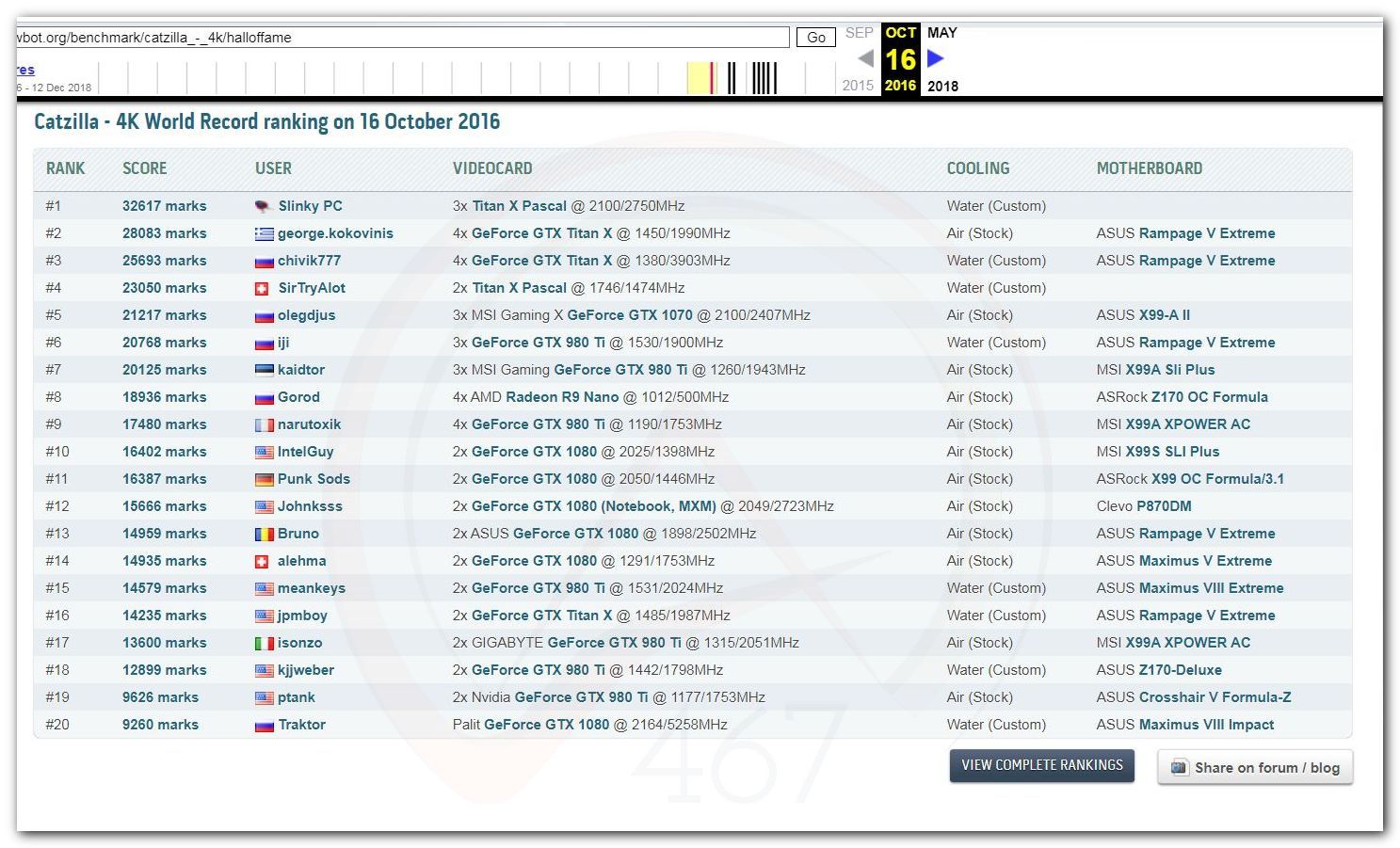The height and width of the screenshot is (848, 1400).
Task: Click the Swiss flag next to SirTryAlot
Action: (263, 288)
